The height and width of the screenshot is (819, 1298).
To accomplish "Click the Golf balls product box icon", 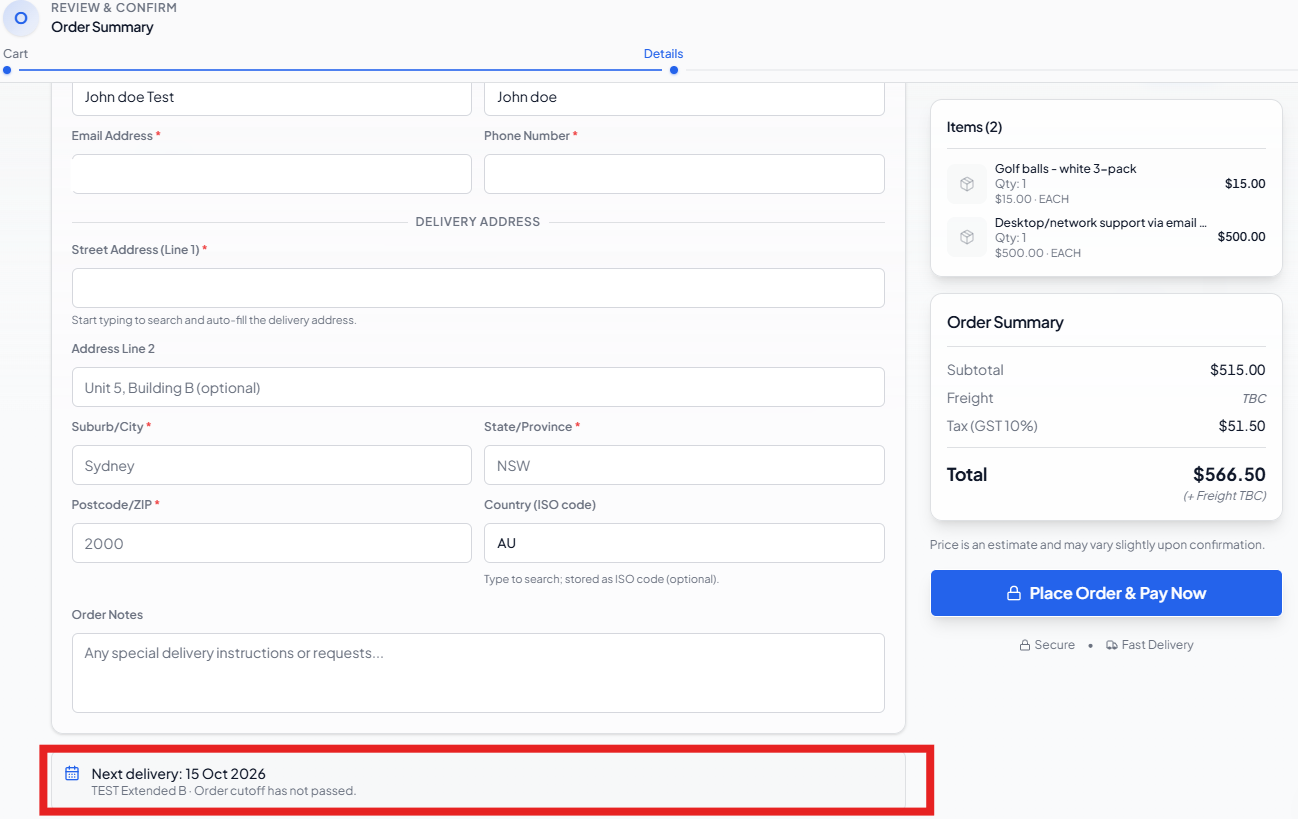I will tap(967, 184).
